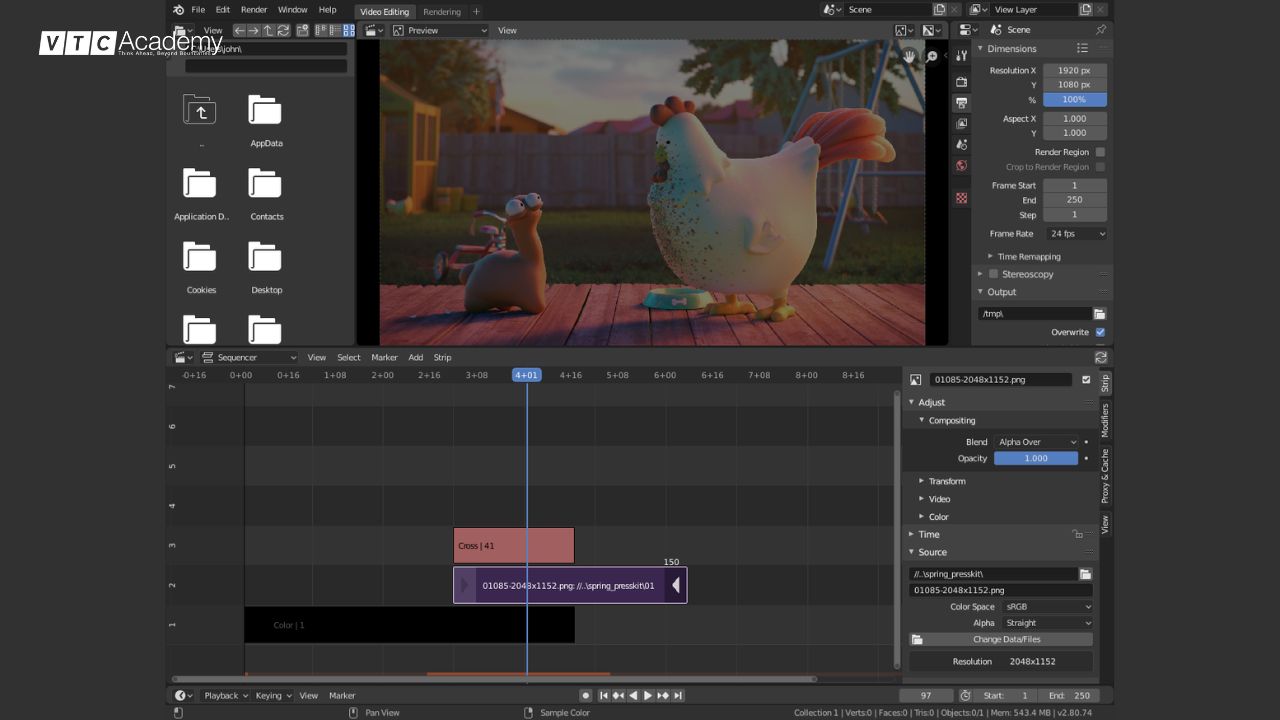Open the Blend mode Alpha Over dropdown

(1036, 442)
